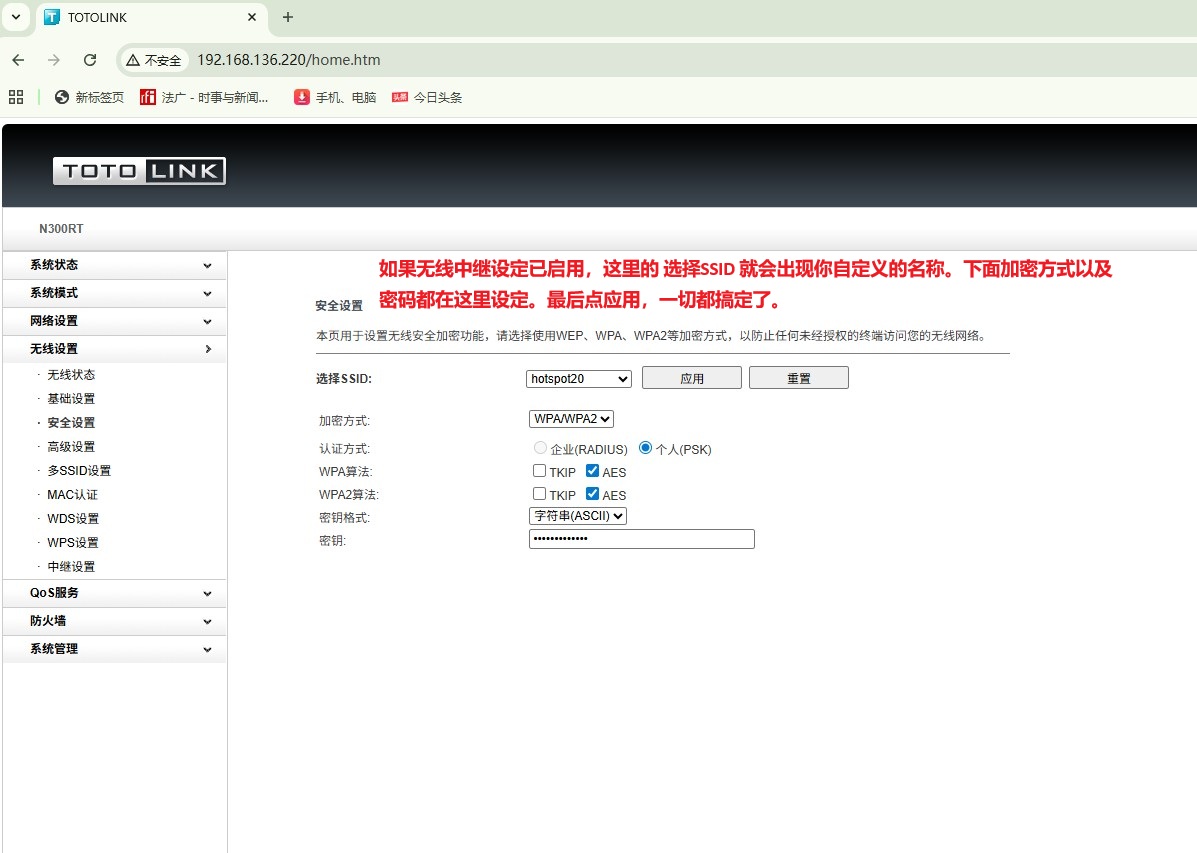The width and height of the screenshot is (1197, 853).
Task: Open the 密钥格式 字符串(ASCII) dropdown
Action: (x=578, y=516)
